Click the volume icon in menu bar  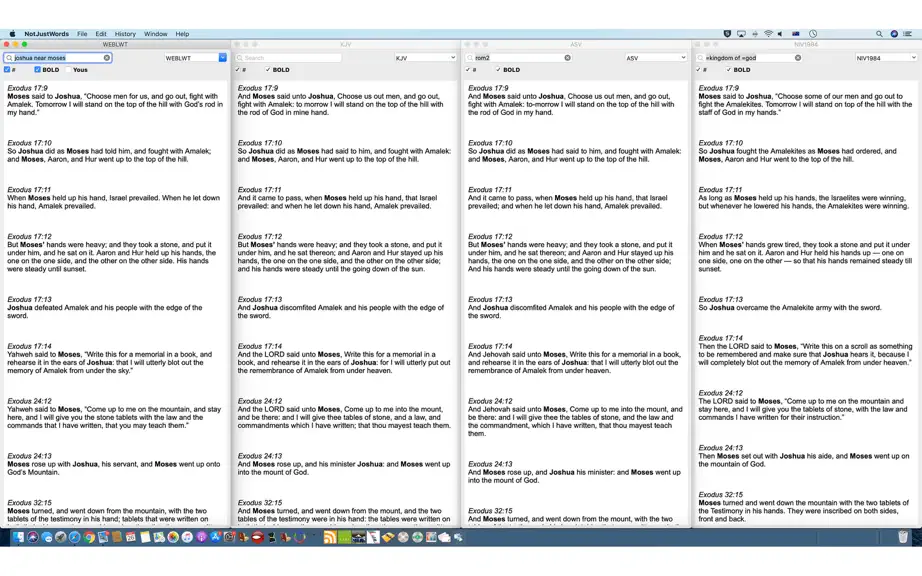(780, 34)
